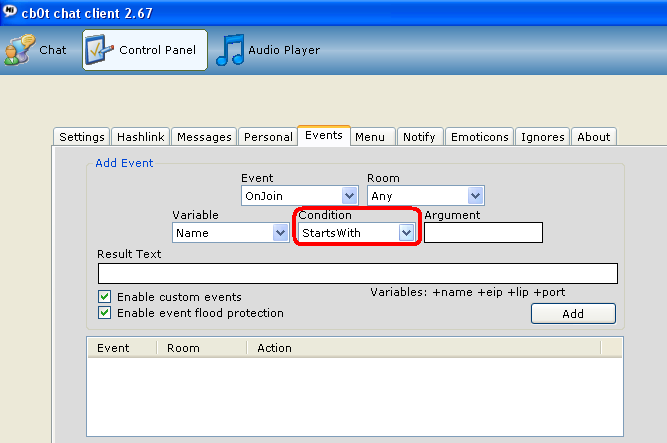
Task: Toggle Enable event flood protection checkbox
Action: point(105,313)
